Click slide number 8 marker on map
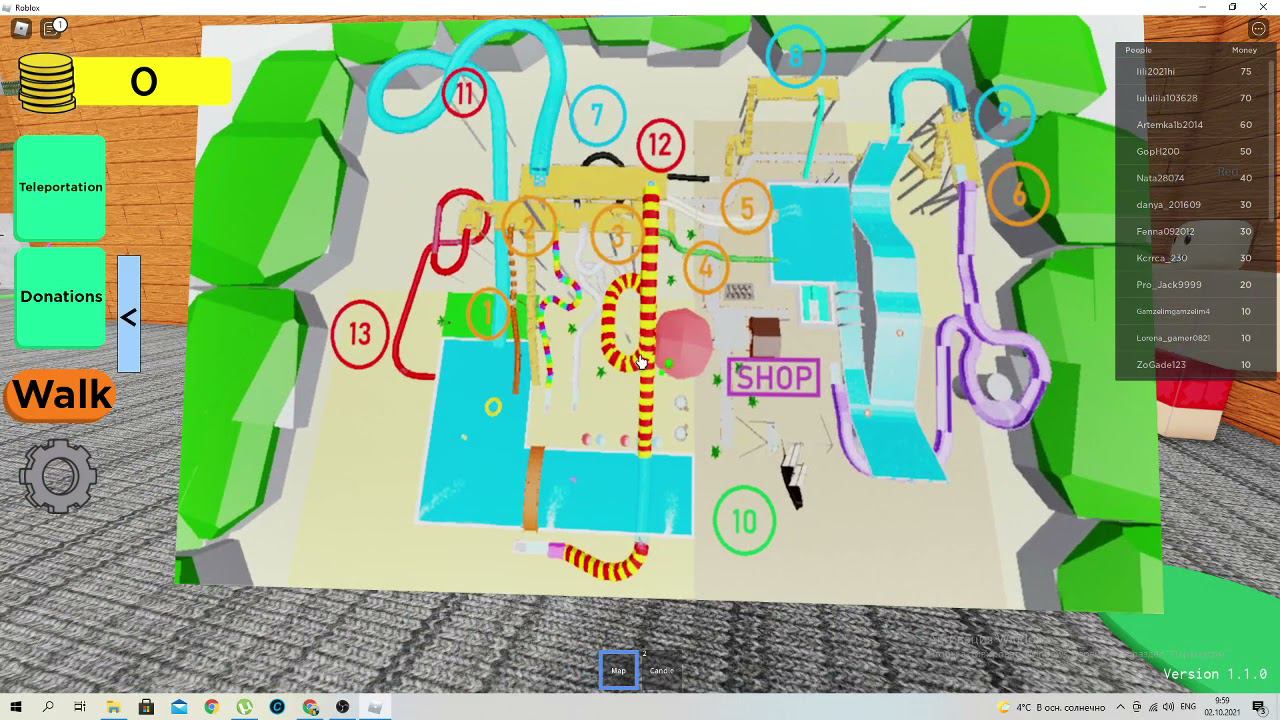1280x720 pixels. click(796, 56)
